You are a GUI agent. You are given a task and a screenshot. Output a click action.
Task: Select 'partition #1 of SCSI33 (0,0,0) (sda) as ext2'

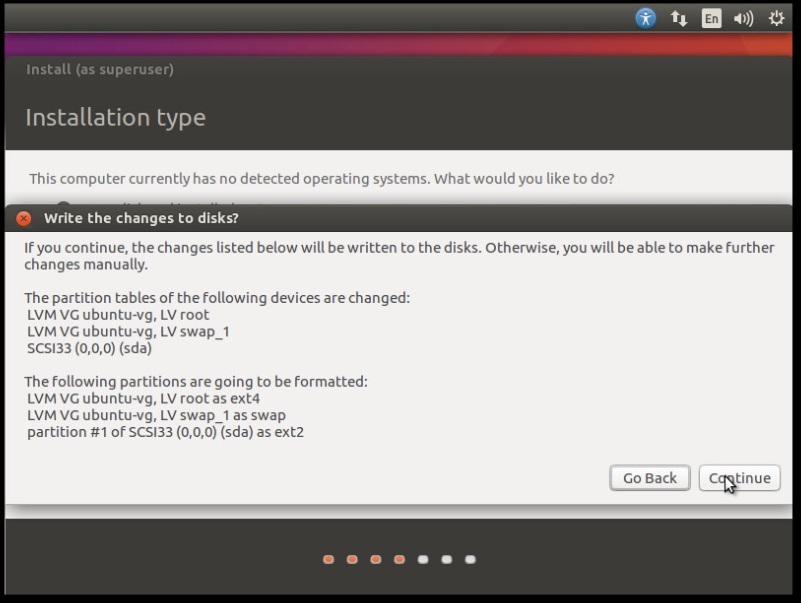166,432
